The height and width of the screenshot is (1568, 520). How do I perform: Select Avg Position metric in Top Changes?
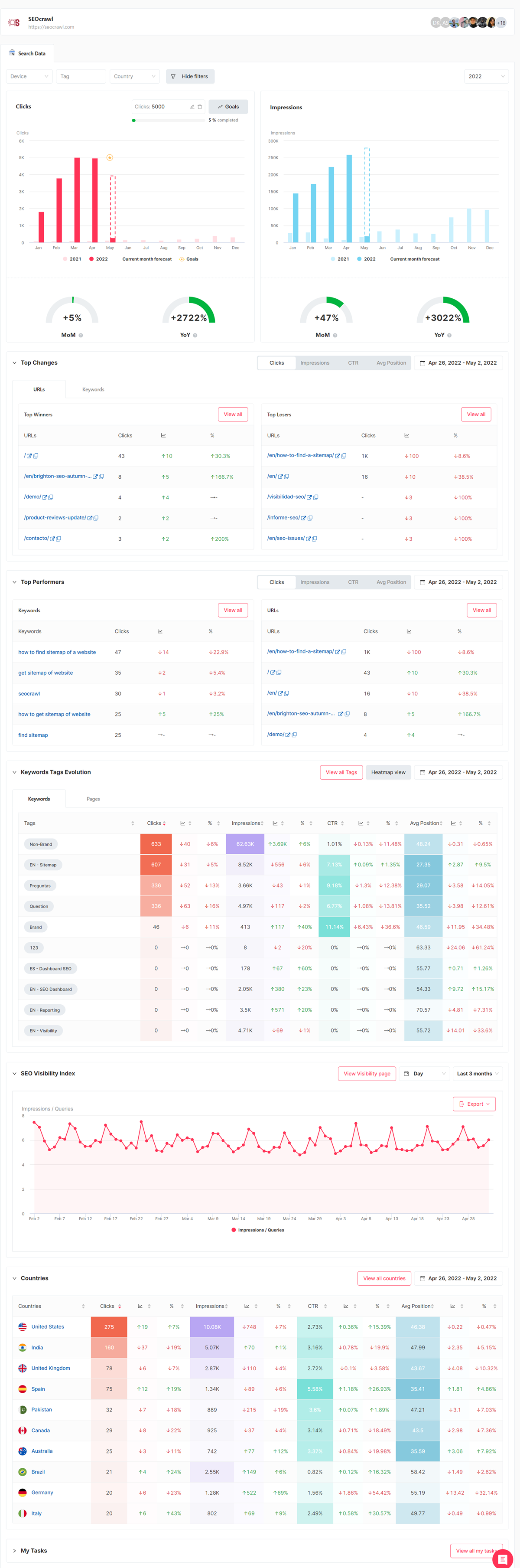[391, 363]
